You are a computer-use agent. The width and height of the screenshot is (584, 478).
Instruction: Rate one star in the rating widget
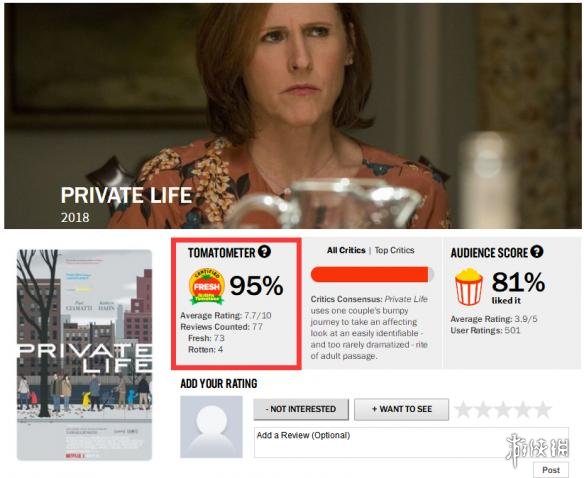tap(463, 409)
